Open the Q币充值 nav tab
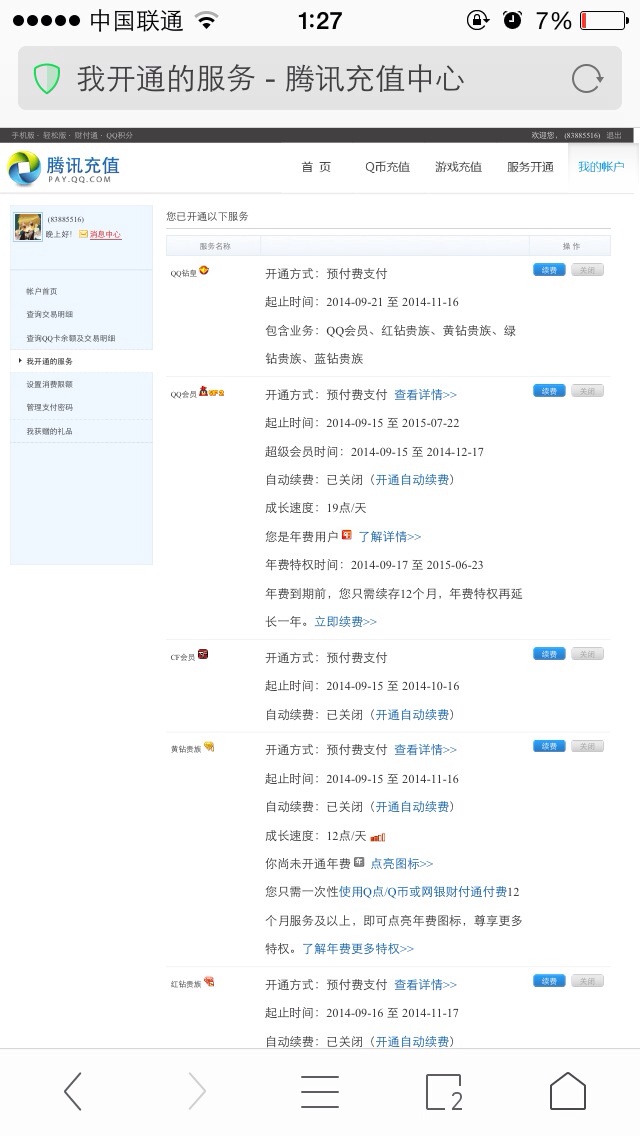Screen dimensions: 640x1136 [387, 167]
